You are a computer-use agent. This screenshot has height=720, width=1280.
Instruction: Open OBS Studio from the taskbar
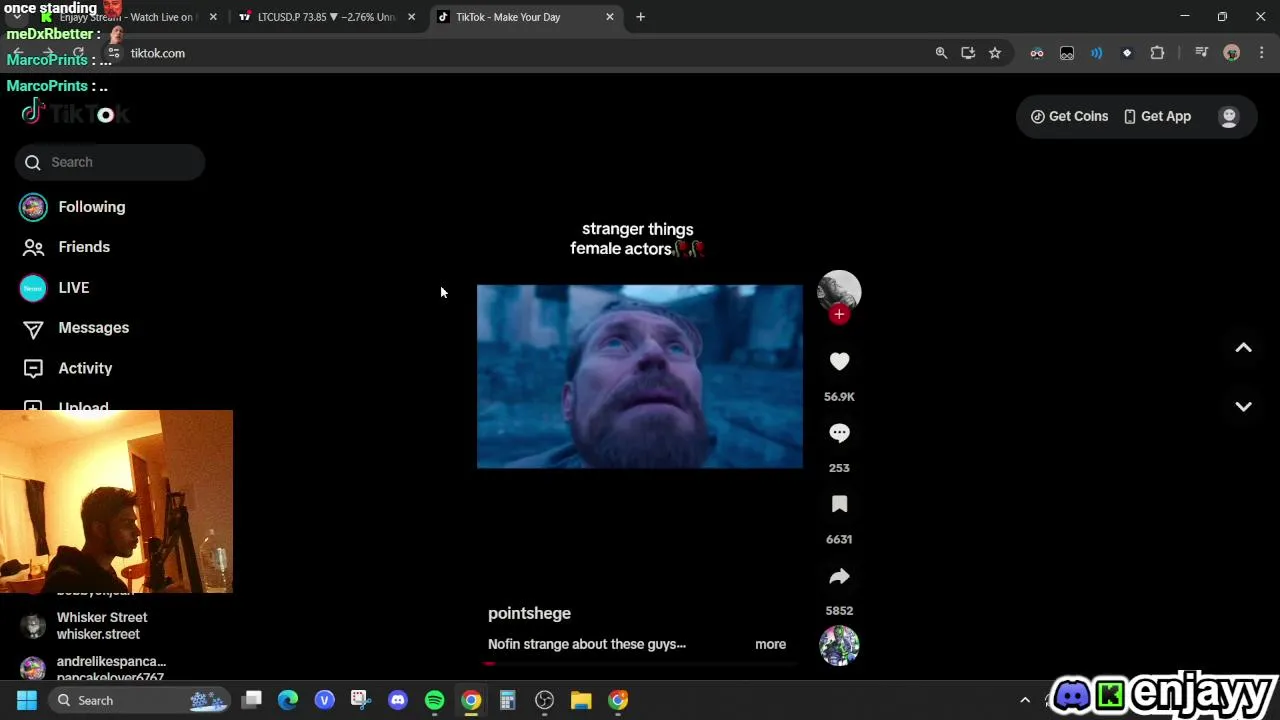coord(544,701)
